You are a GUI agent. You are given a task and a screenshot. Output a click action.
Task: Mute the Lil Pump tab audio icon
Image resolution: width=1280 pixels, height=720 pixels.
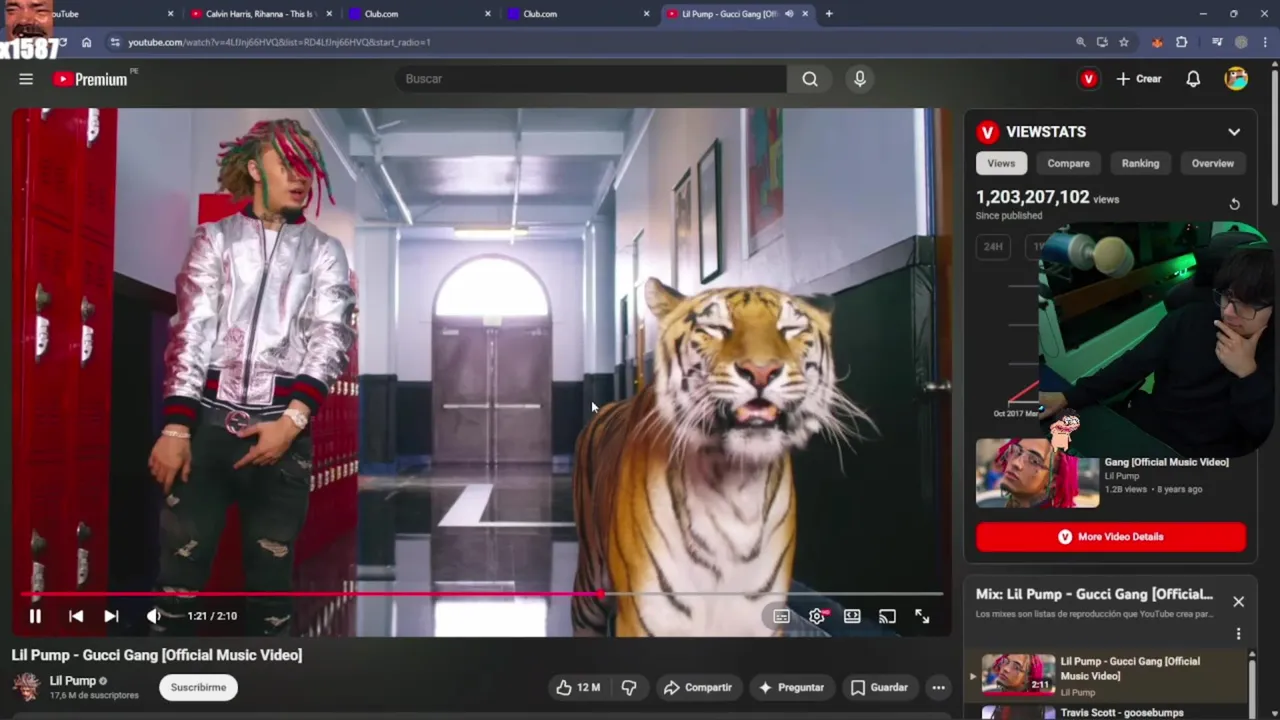pyautogui.click(x=789, y=14)
